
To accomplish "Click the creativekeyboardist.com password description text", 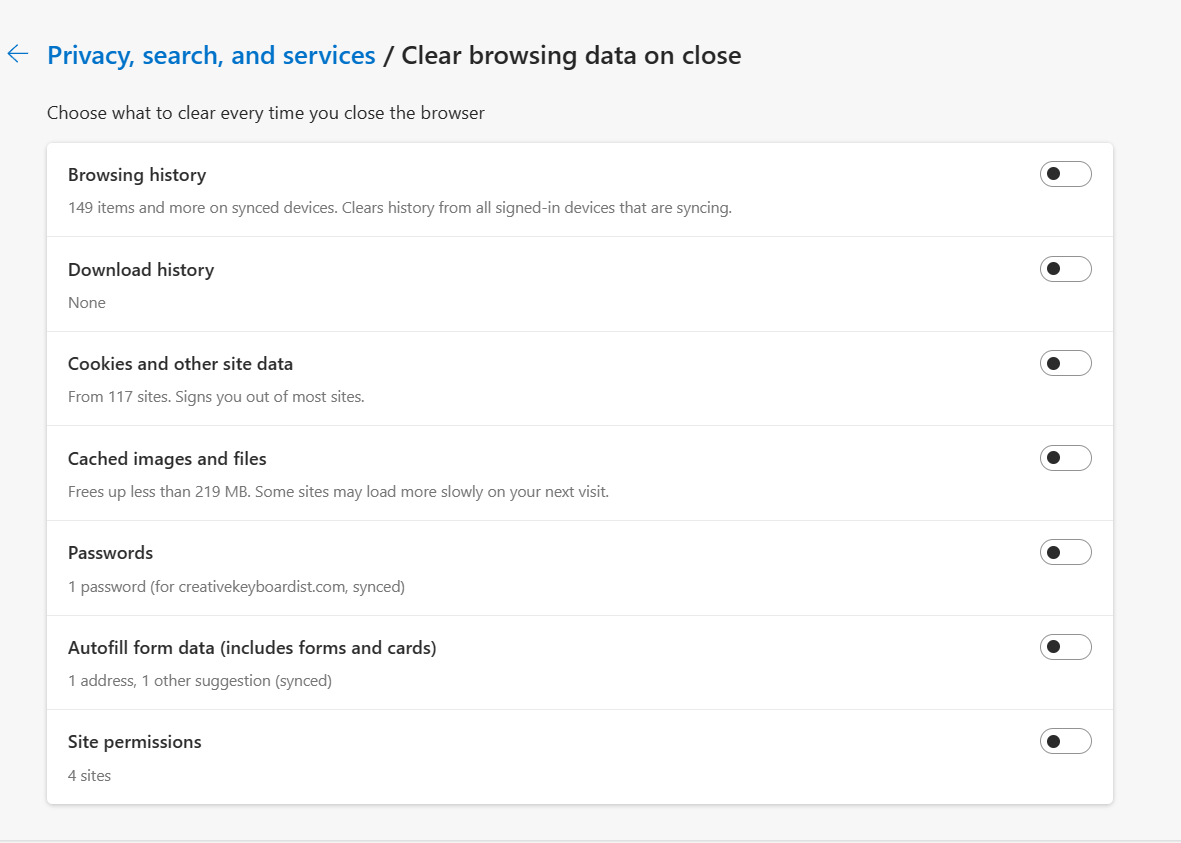I will pyautogui.click(x=236, y=587).
